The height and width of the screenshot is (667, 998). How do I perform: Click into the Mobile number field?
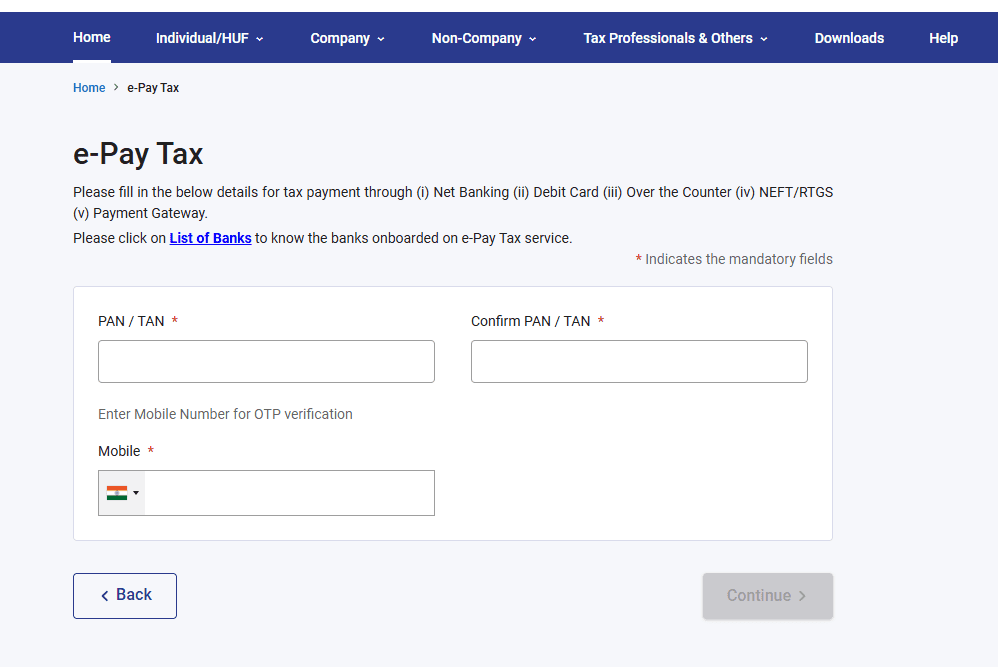coord(288,493)
